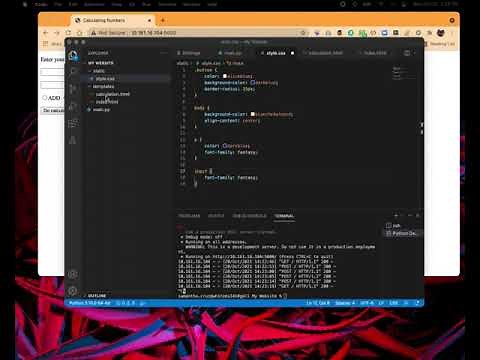Viewport: 480px width, 360px height.
Task: Open the Source Control view in the activity bar
Action: point(73,89)
